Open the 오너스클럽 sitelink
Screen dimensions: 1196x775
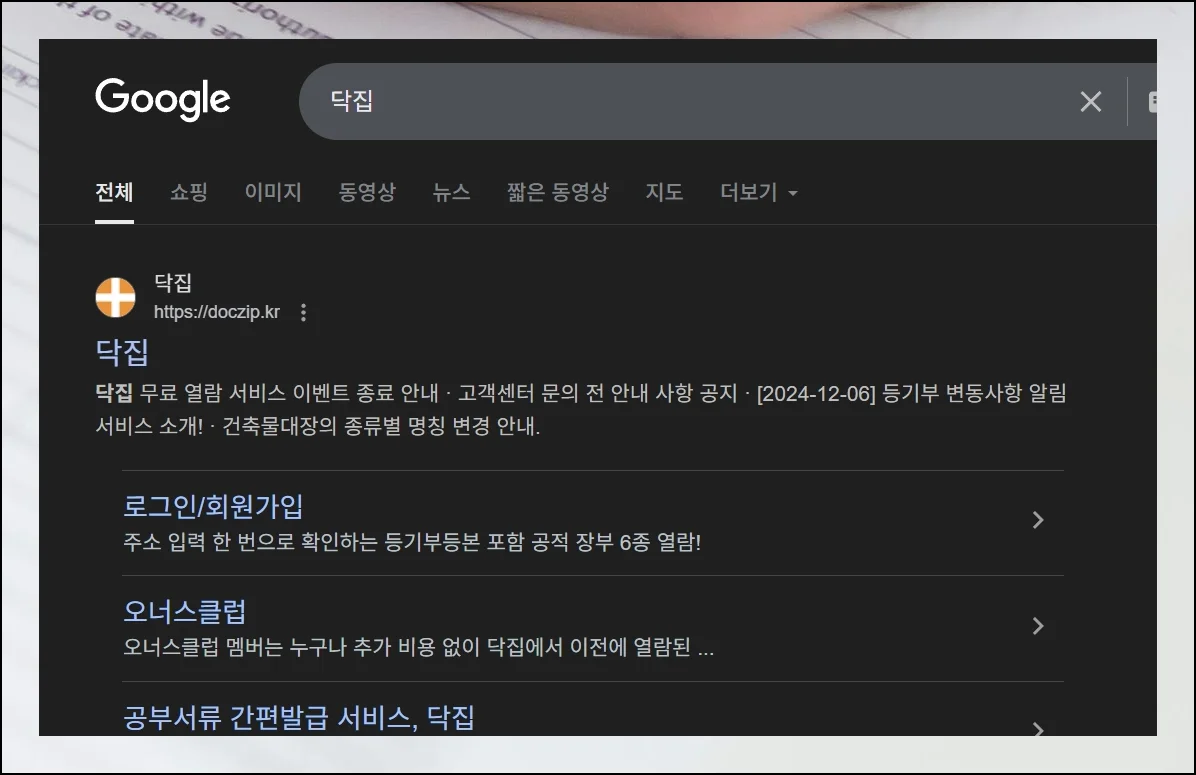click(184, 611)
